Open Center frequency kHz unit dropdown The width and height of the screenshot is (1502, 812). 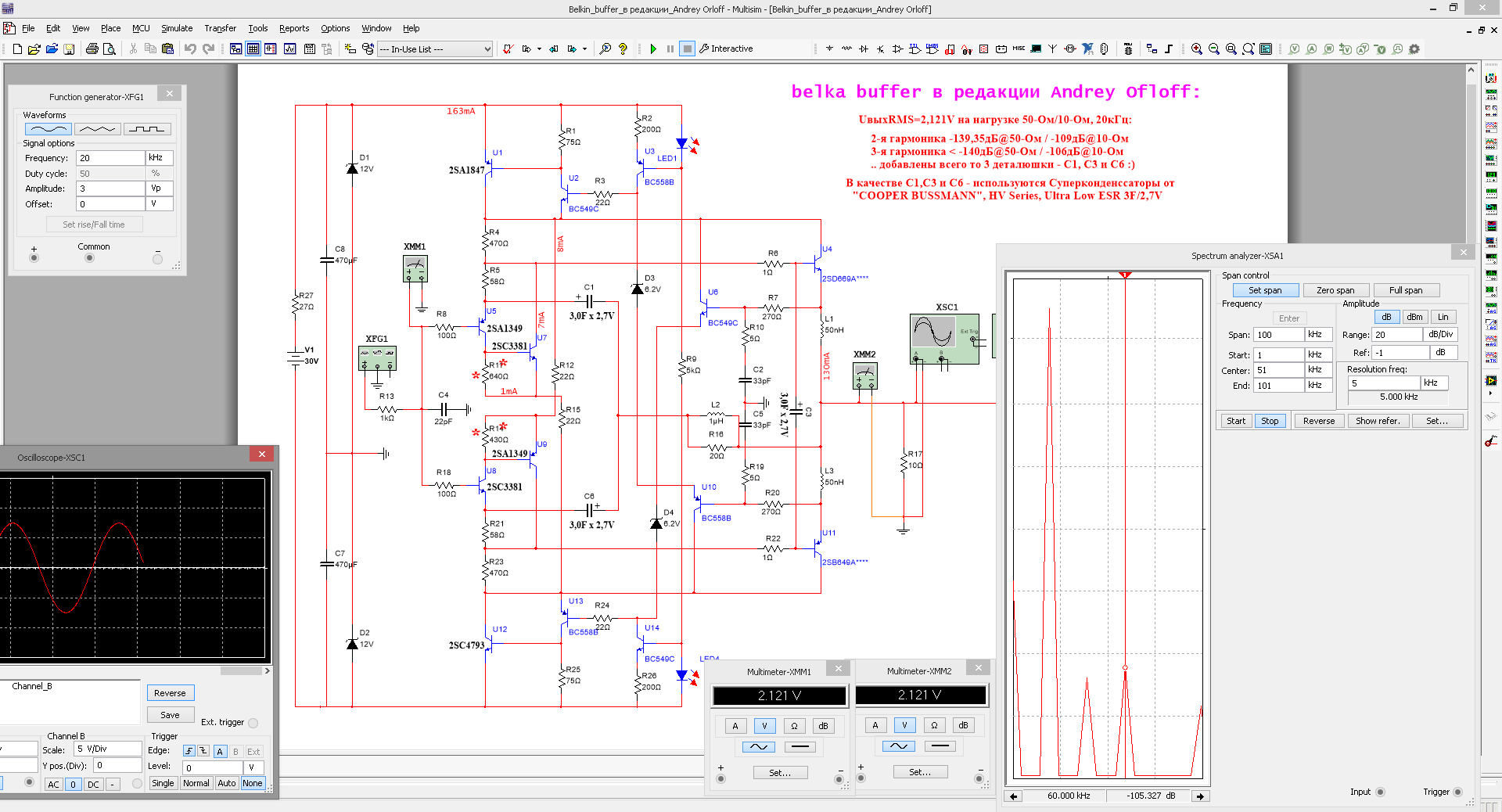pyautogui.click(x=1319, y=370)
